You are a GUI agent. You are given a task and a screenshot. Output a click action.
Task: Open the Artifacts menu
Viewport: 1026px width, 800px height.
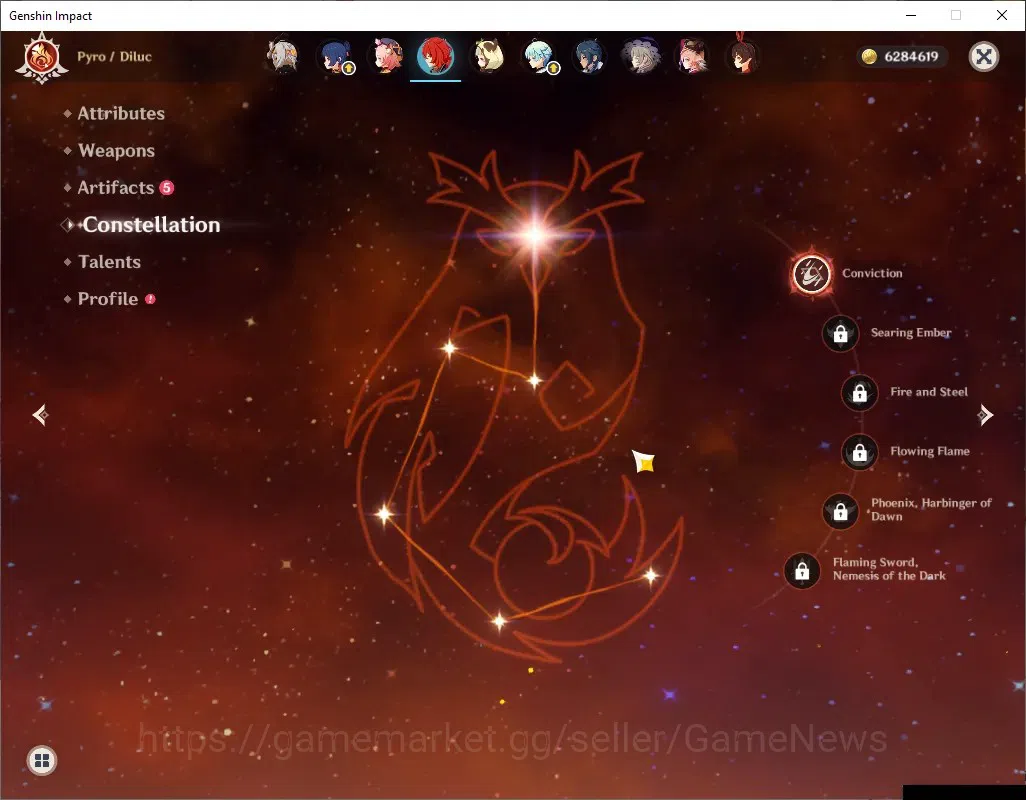coord(116,188)
